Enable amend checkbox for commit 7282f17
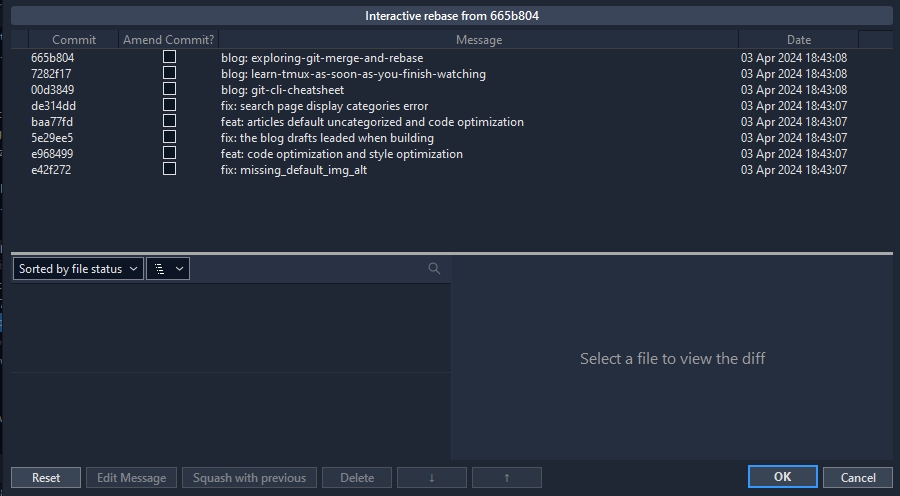 [x=169, y=73]
